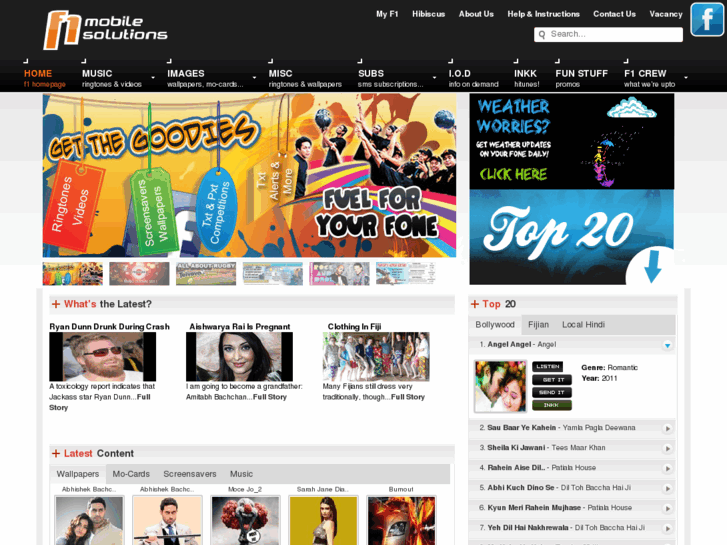
Task: Click the search magnifier icon
Action: tap(542, 35)
